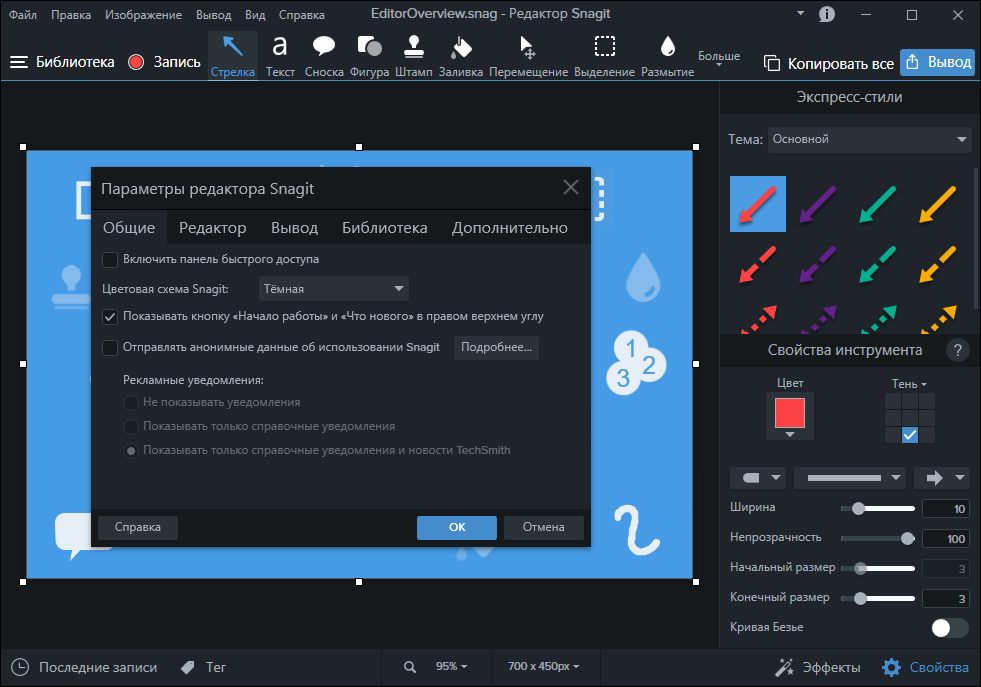
Task: Open the line style dropdown
Action: click(x=851, y=478)
